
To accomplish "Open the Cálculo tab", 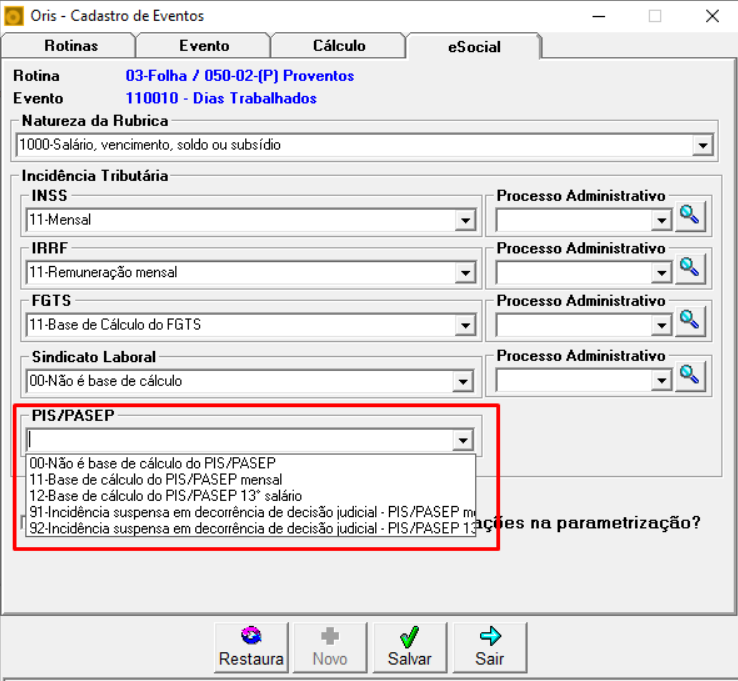I will point(338,46).
